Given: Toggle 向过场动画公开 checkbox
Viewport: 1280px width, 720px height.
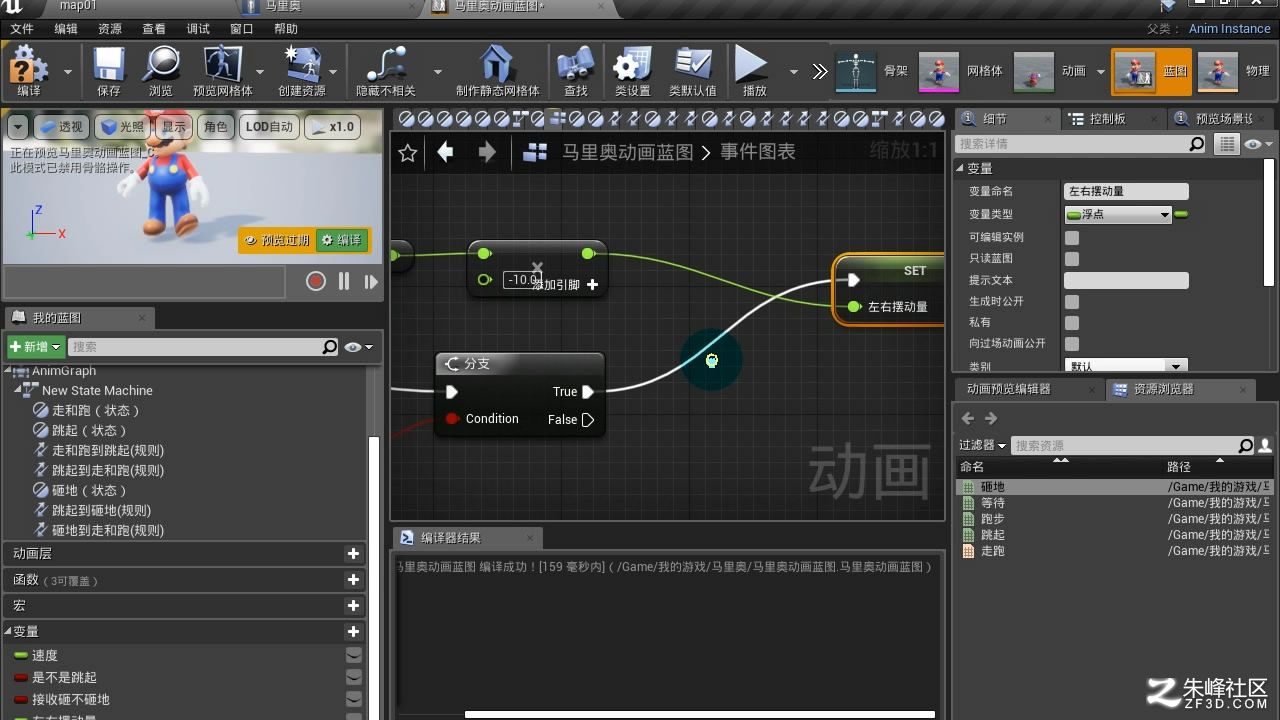Looking at the screenshot, I should [x=1072, y=344].
